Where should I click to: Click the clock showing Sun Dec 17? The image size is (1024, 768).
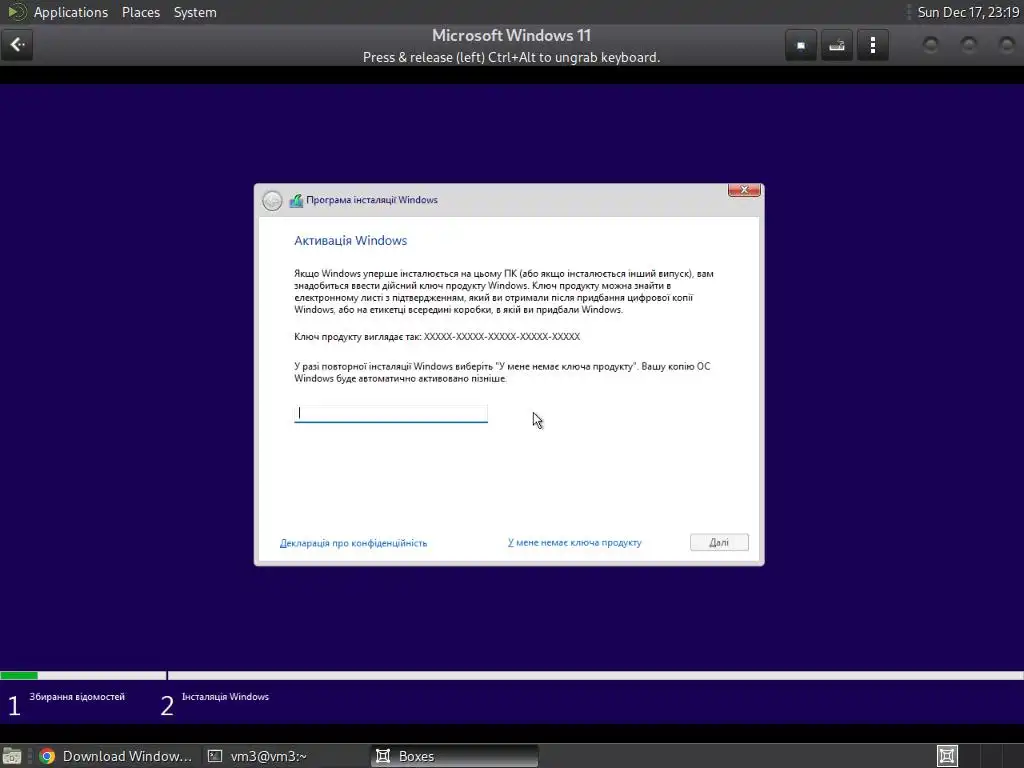pos(968,12)
